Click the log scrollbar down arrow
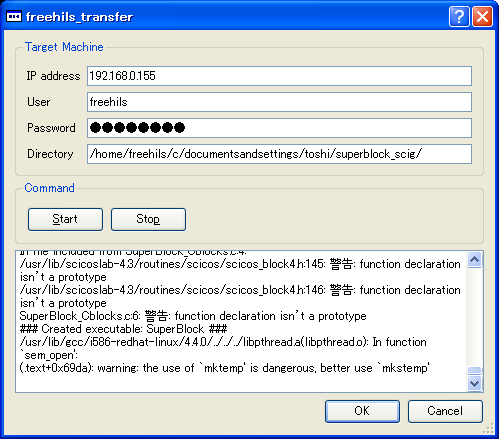Image resolution: width=499 pixels, height=439 pixels. 475,383
